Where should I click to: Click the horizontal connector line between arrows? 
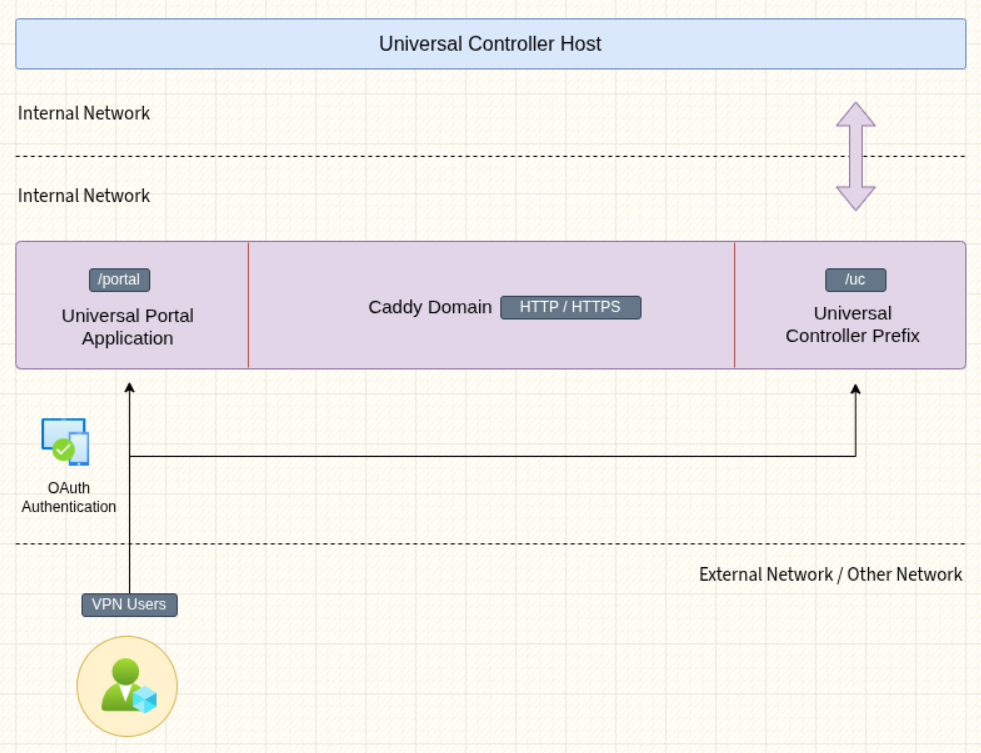tap(492, 457)
